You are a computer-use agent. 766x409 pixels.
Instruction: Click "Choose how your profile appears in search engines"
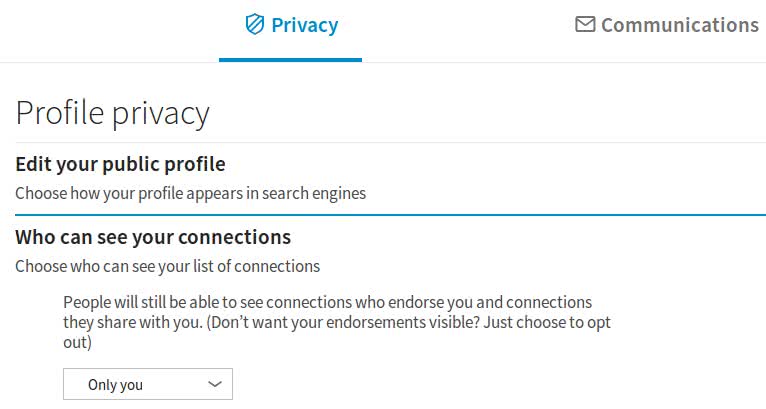point(191,193)
